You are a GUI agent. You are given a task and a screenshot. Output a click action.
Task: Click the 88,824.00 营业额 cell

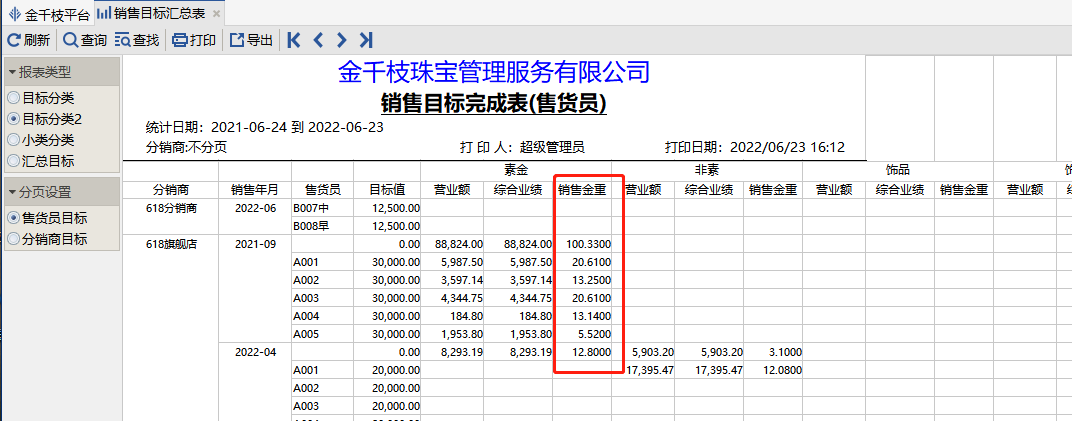tap(452, 244)
